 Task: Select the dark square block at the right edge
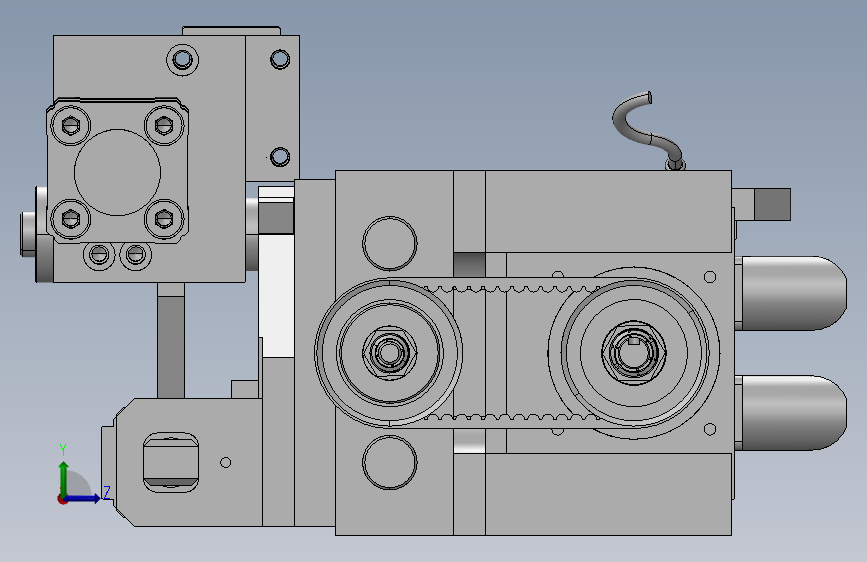coord(772,204)
